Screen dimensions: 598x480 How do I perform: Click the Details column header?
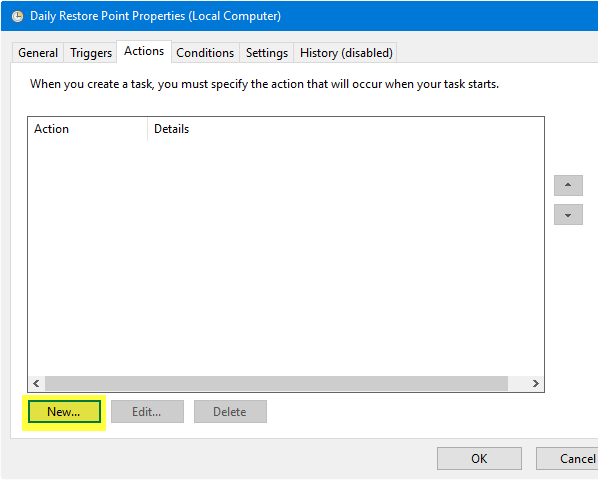point(346,129)
